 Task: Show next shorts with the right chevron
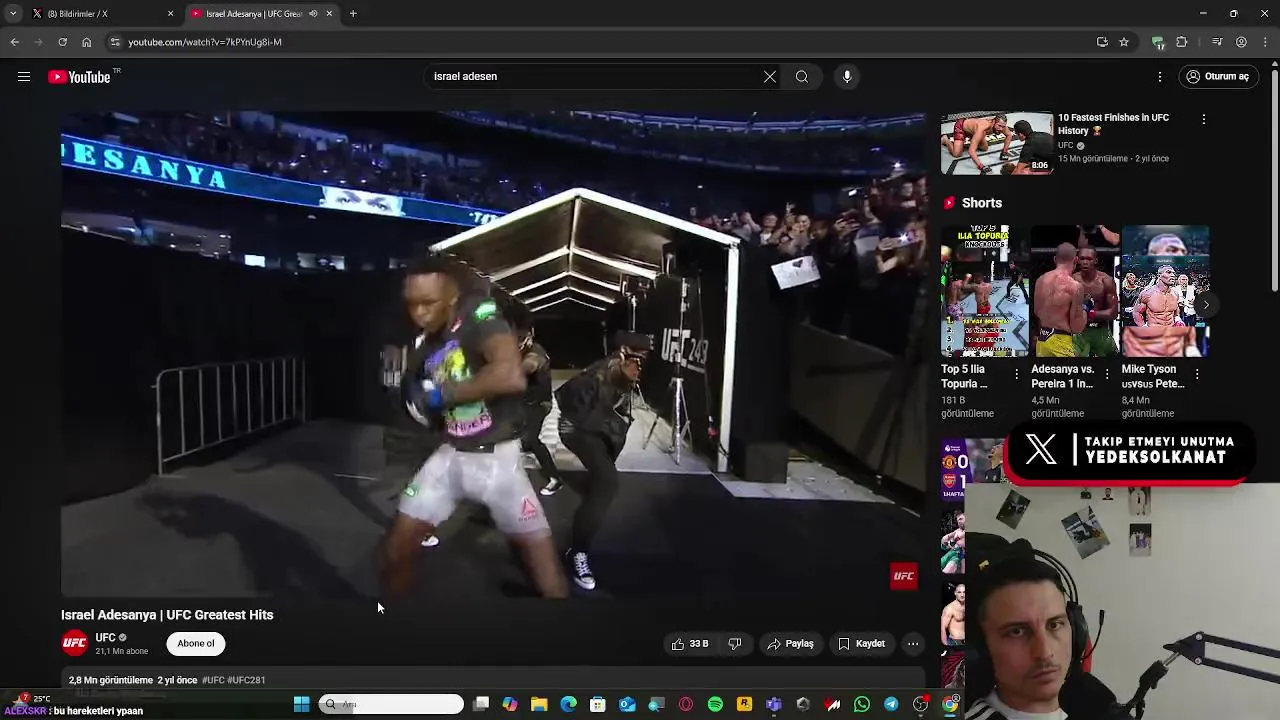(x=1206, y=305)
